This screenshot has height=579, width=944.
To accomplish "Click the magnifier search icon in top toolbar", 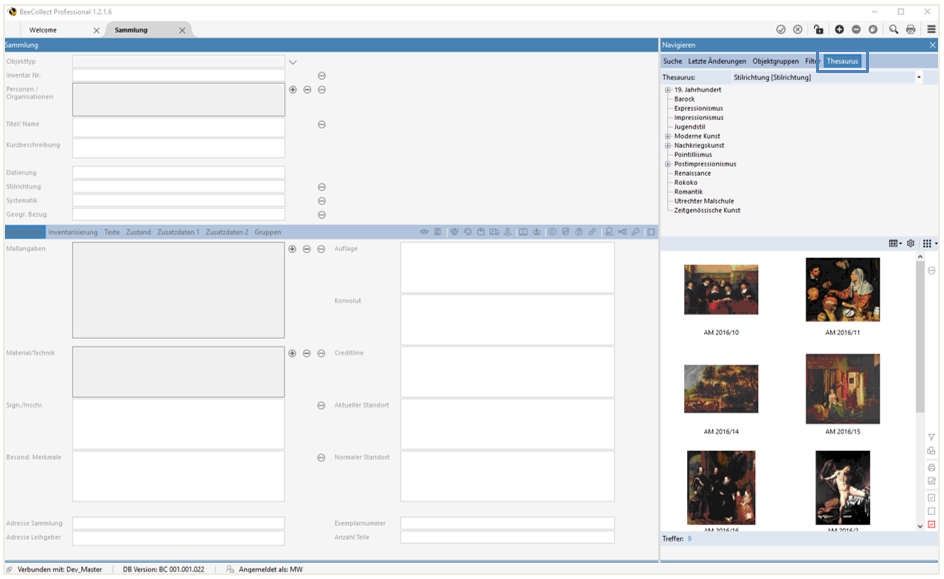I will click(x=894, y=30).
